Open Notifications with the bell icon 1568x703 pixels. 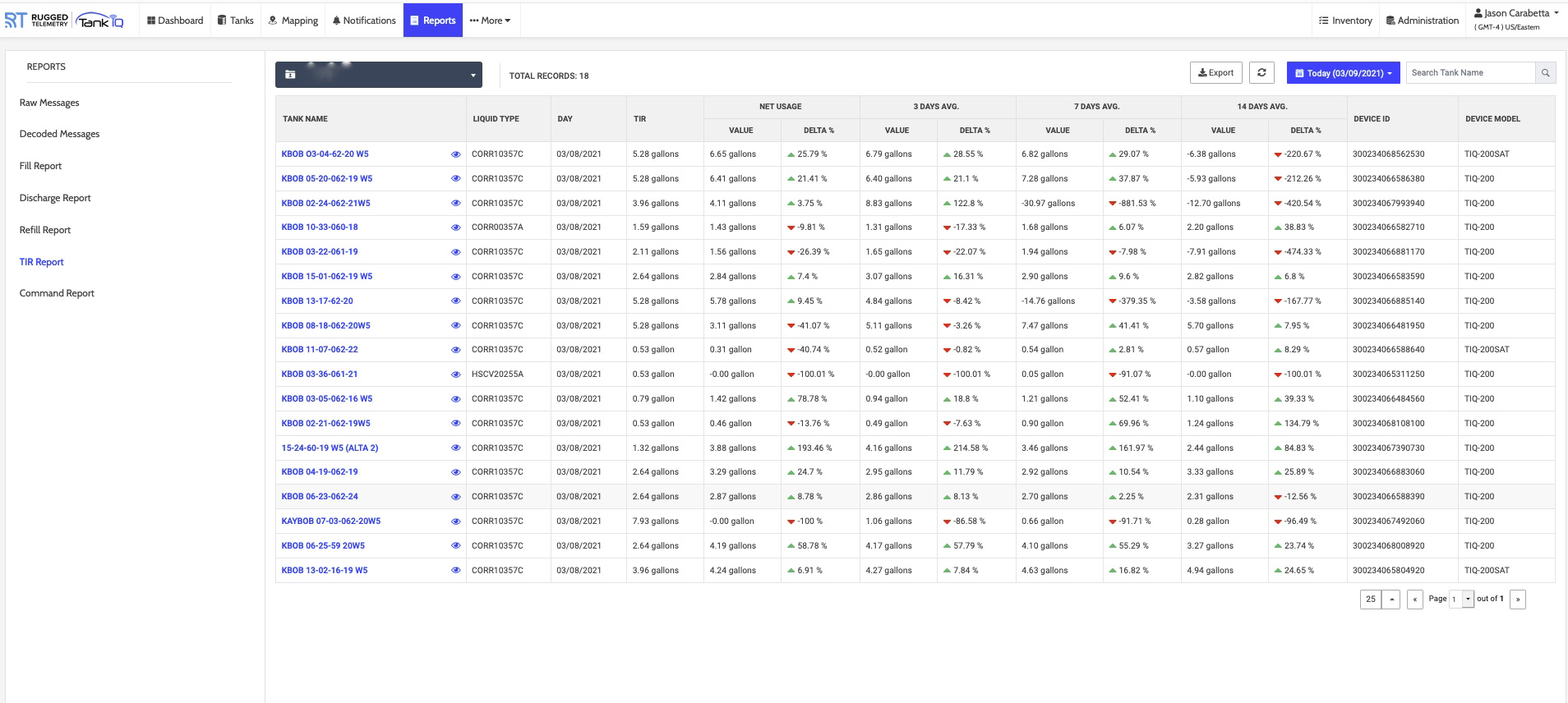click(363, 21)
